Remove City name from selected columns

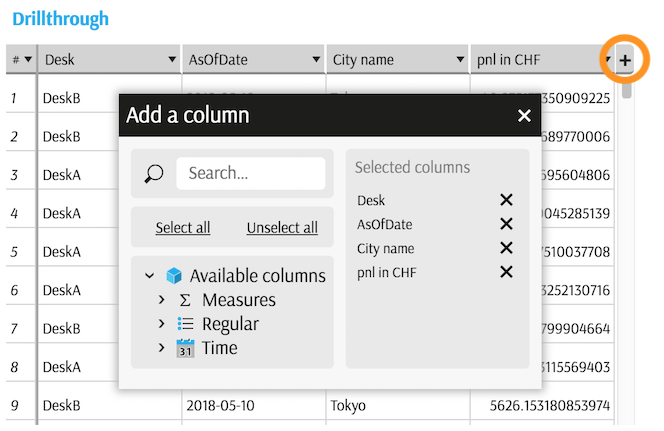click(x=506, y=248)
